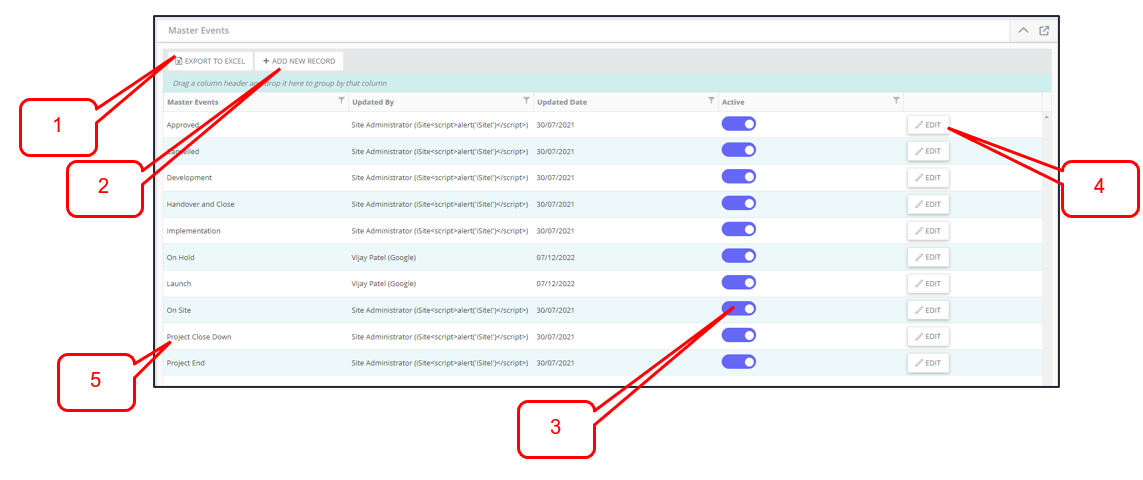Toggle Active switch for On Hold
1143x480 pixels.
pyautogui.click(x=738, y=256)
